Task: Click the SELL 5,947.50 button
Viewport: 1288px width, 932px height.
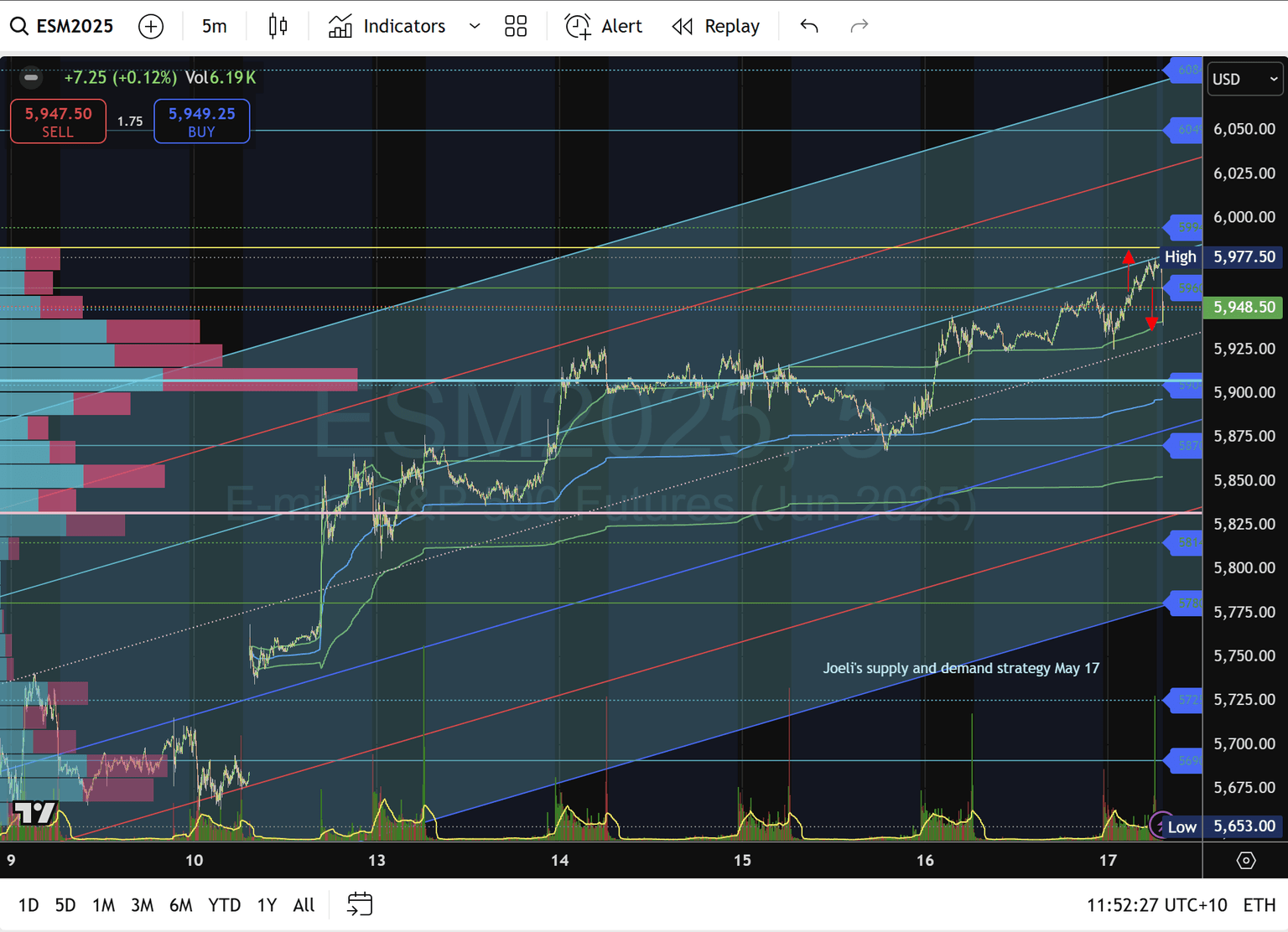Action: [x=57, y=121]
